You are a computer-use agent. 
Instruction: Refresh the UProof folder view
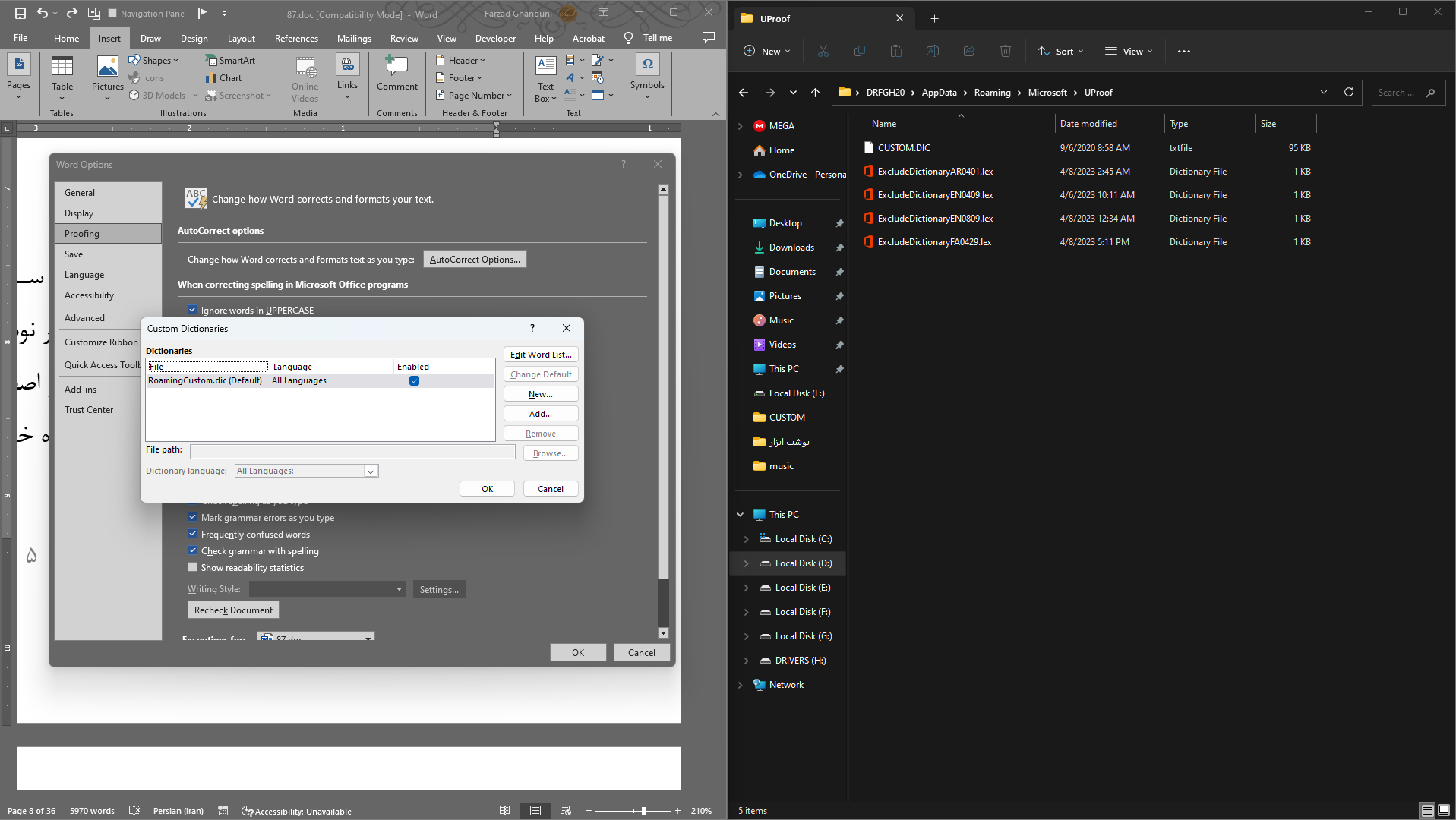pos(1348,92)
